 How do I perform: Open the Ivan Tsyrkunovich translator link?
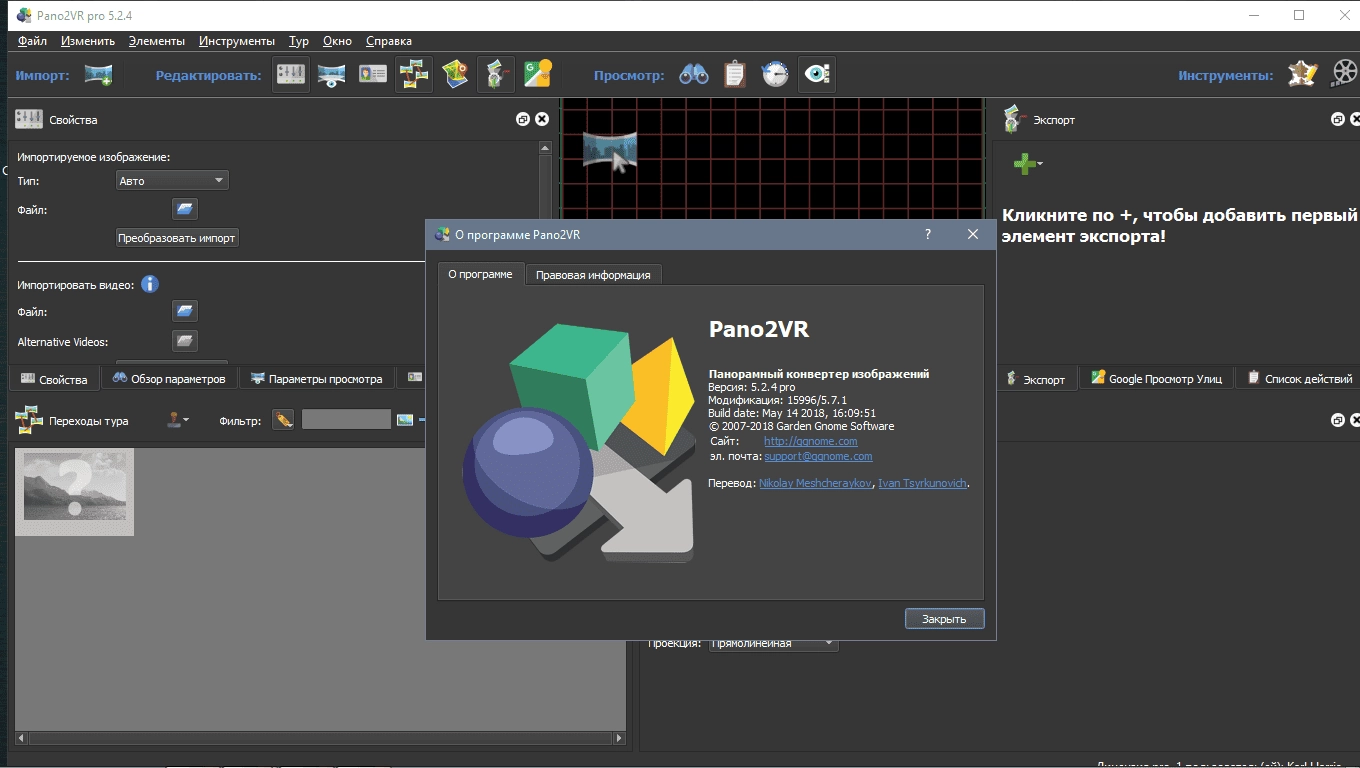pyautogui.click(x=922, y=483)
